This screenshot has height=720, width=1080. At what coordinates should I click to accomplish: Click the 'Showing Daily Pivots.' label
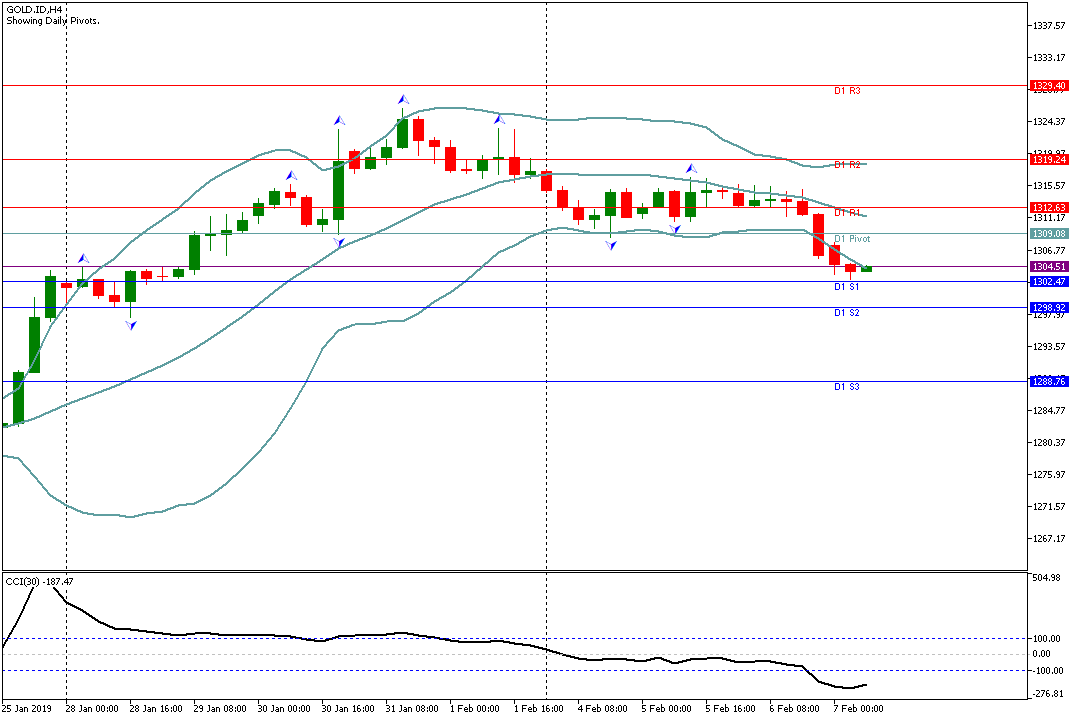point(53,21)
